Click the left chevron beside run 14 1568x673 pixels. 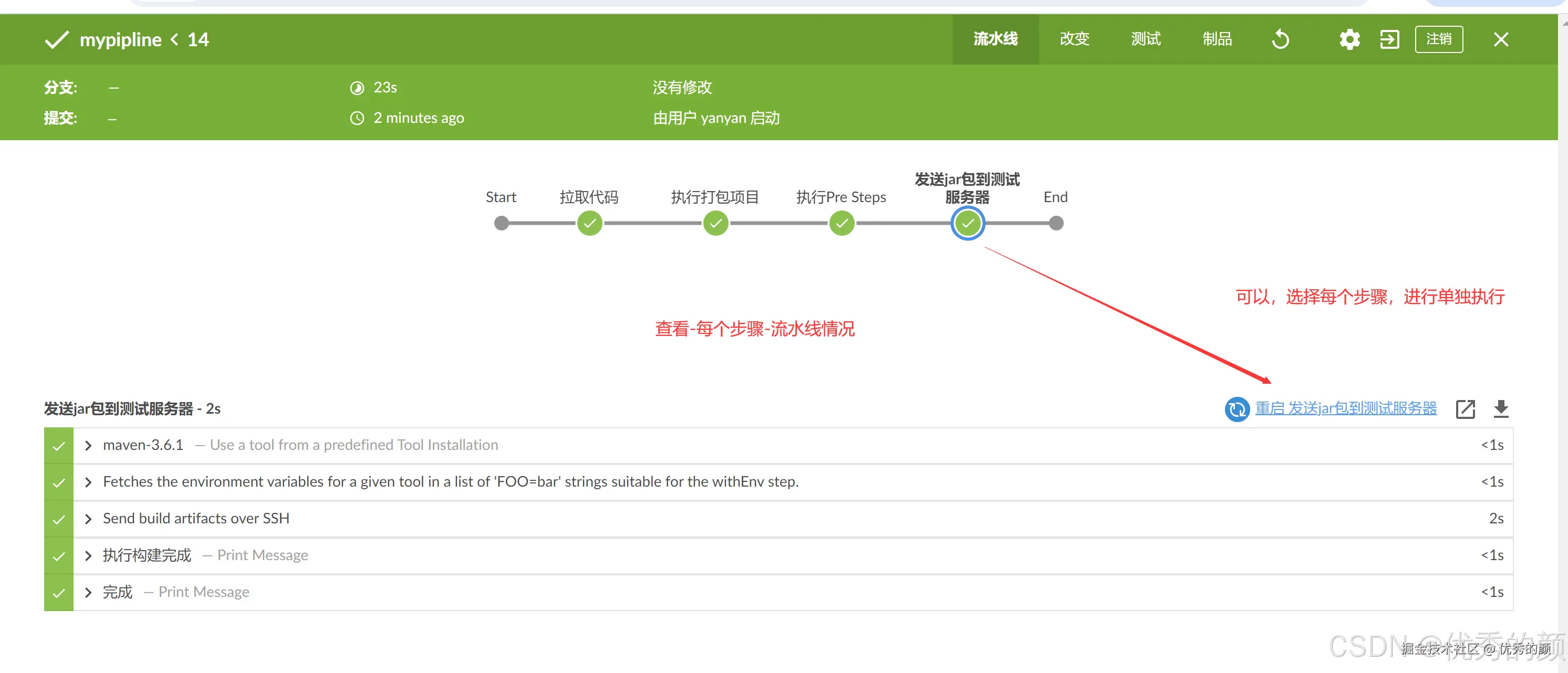[x=175, y=39]
